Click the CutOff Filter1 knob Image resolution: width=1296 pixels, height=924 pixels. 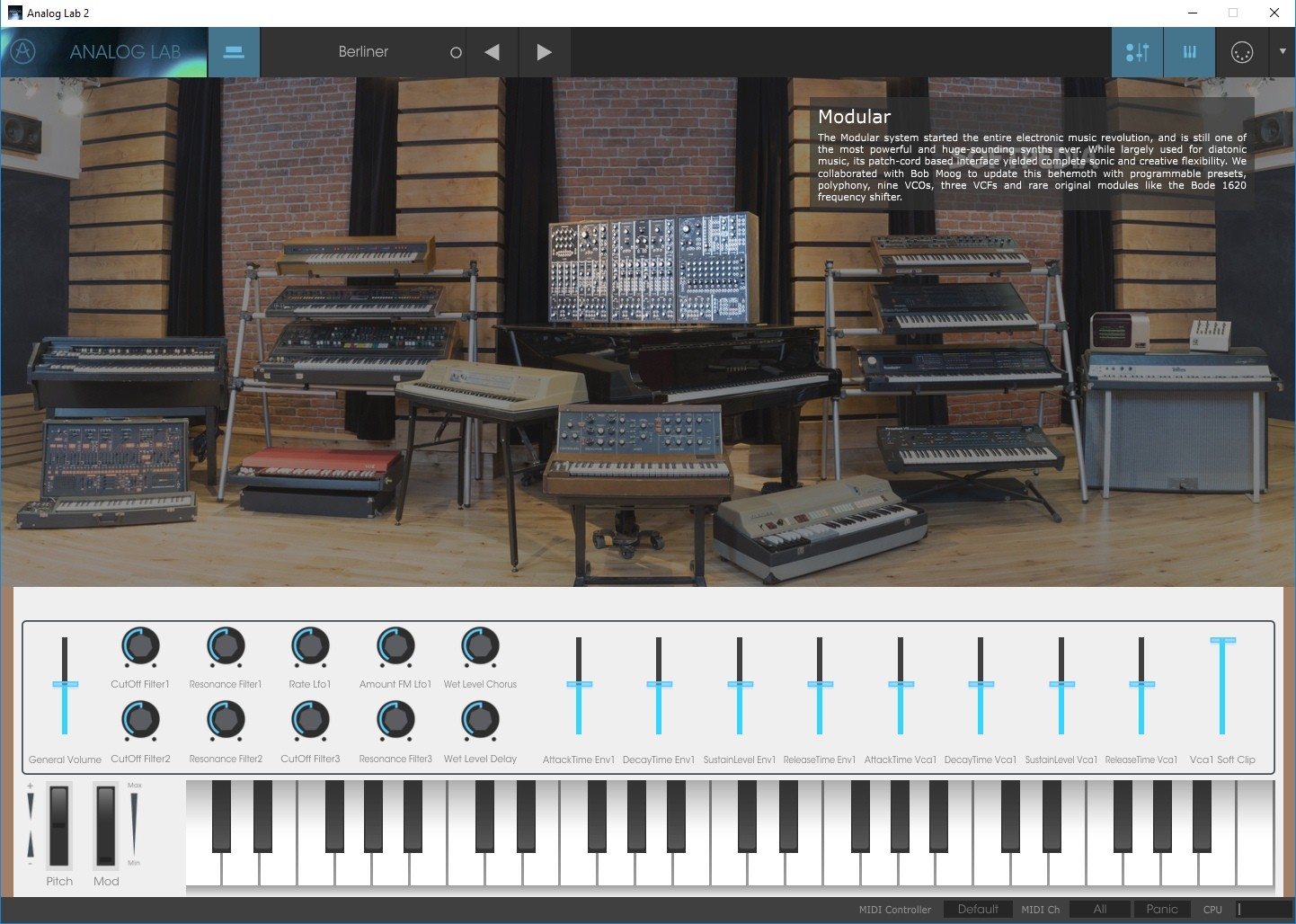tap(141, 646)
